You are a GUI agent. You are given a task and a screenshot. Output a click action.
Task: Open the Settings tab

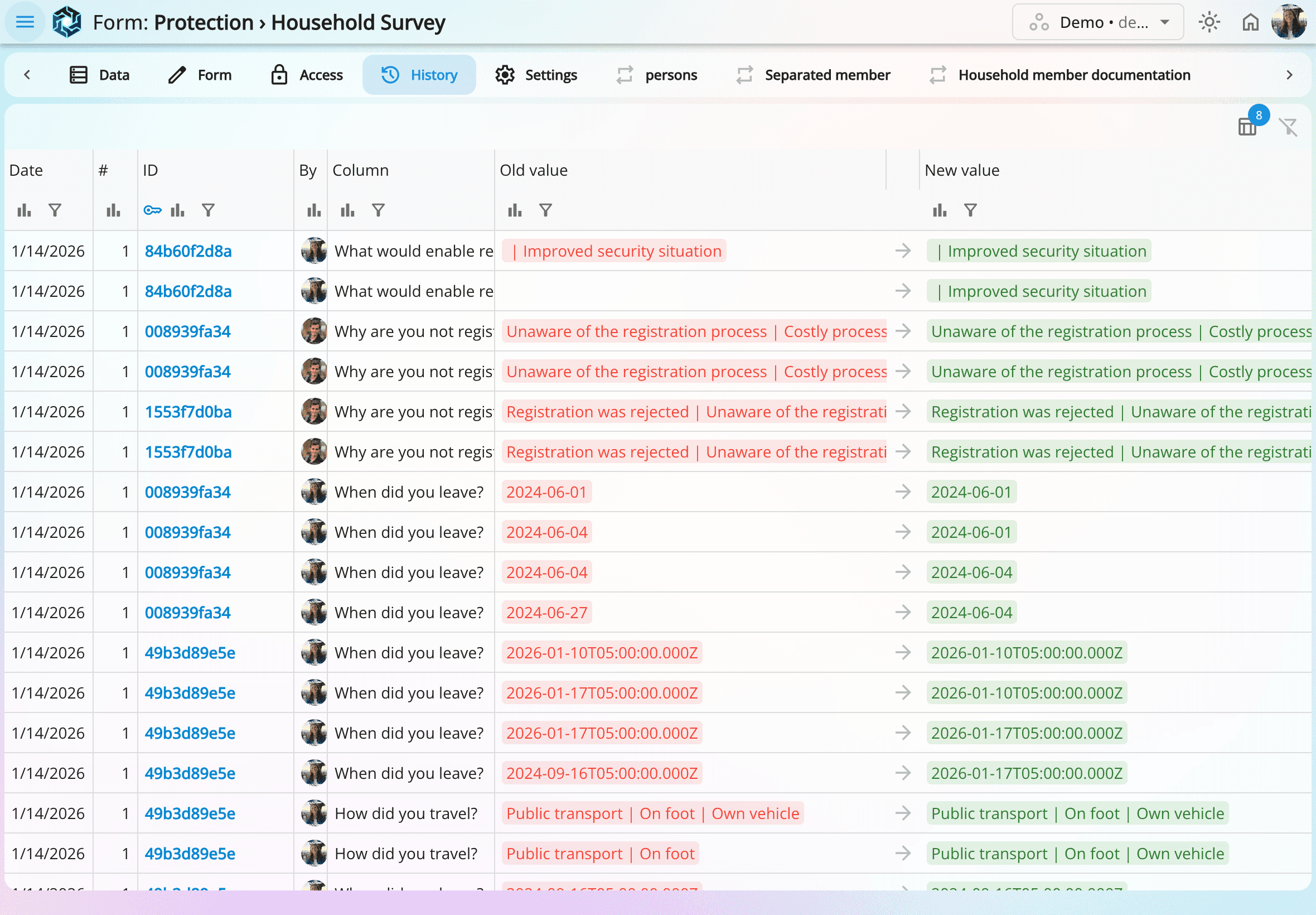tap(536, 75)
